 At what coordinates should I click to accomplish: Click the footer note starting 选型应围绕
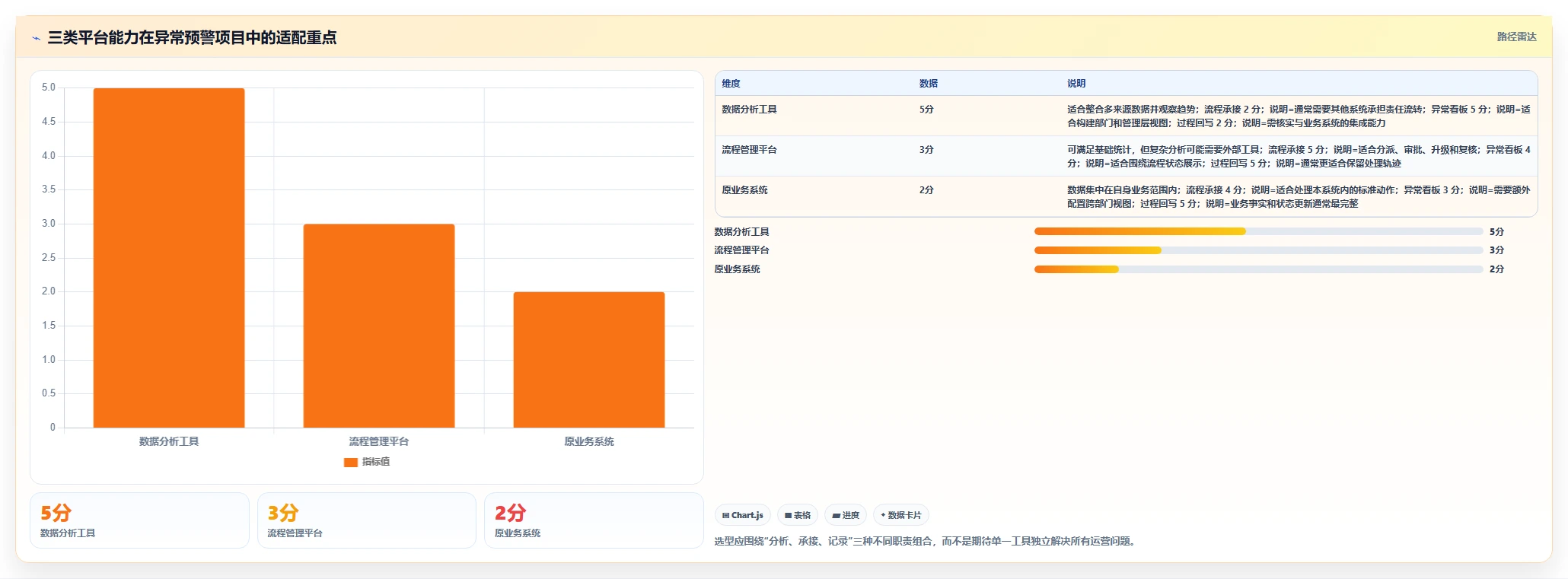click(x=926, y=542)
